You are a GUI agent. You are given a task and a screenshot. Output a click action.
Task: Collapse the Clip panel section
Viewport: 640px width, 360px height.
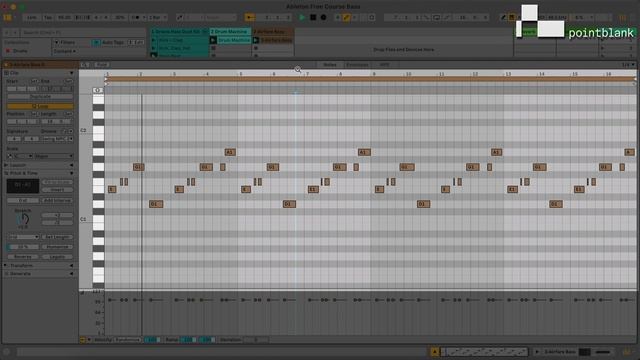pos(71,73)
